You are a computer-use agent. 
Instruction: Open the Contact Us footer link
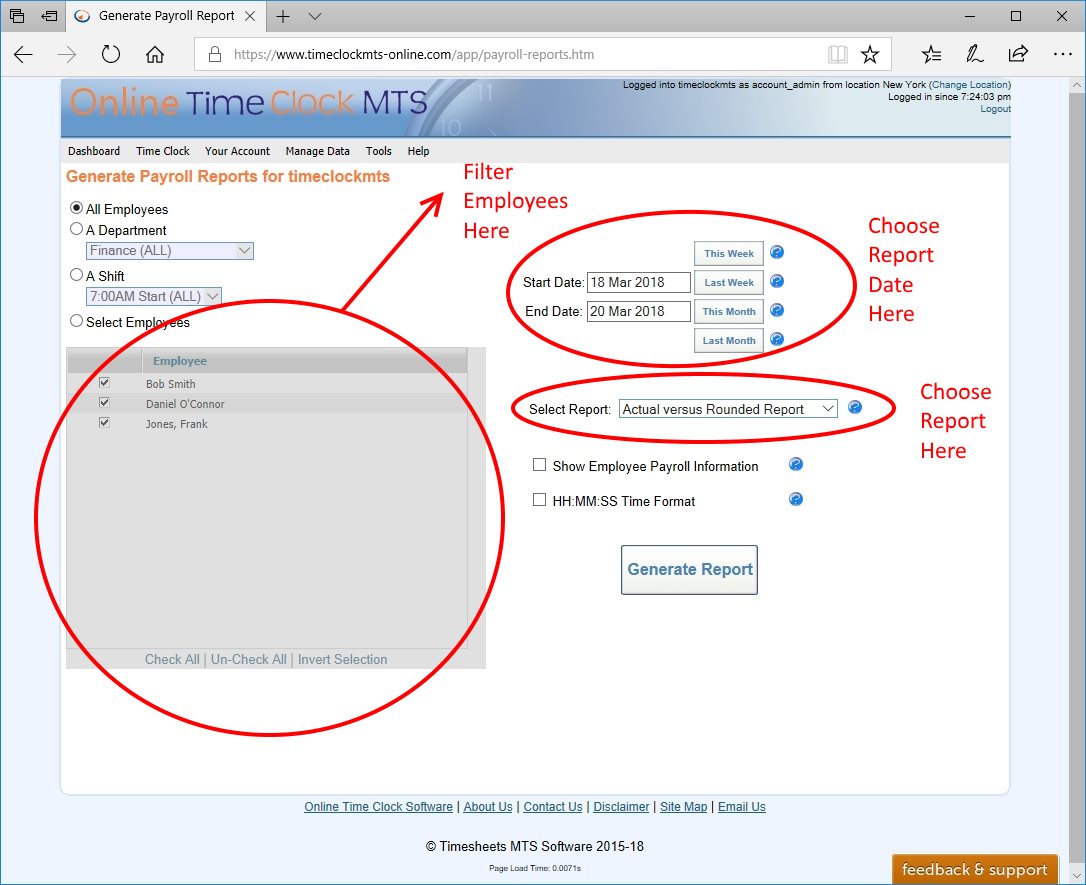(553, 807)
